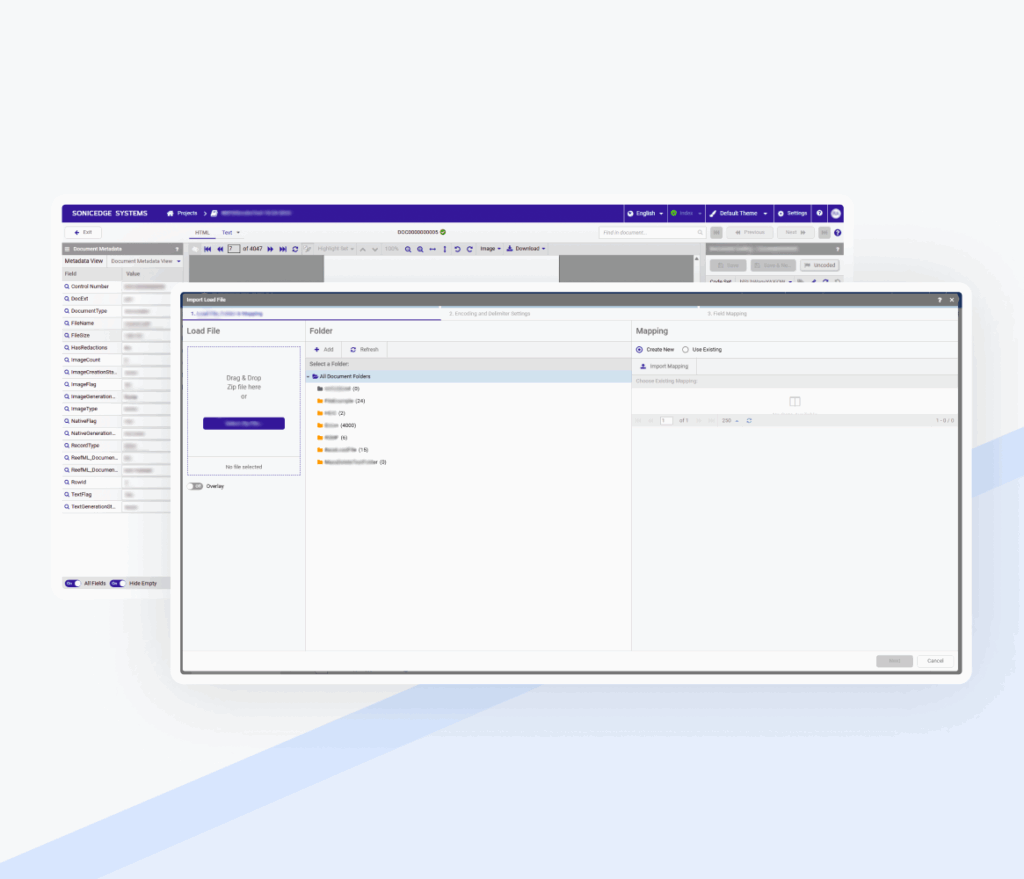The width and height of the screenshot is (1024, 879).
Task: Open the help question mark in the header
Action: [819, 213]
